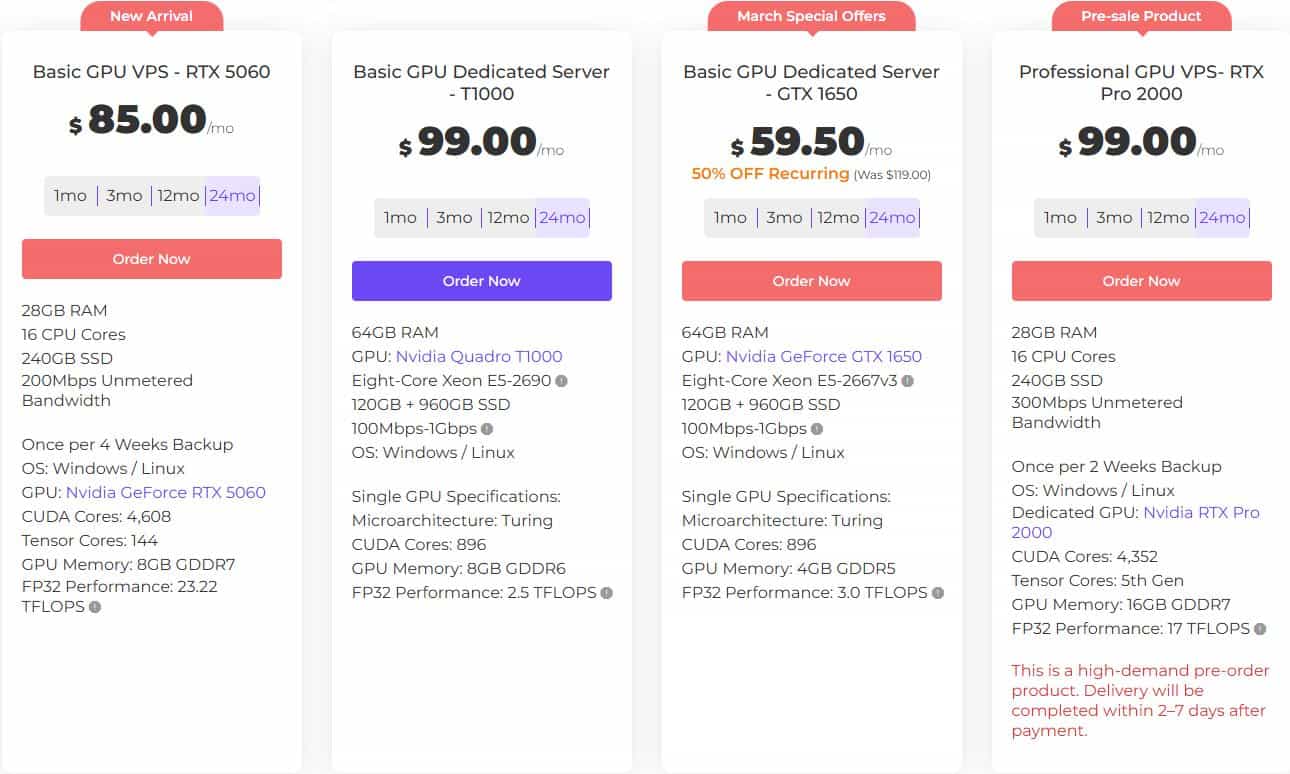Choose 3mo billing term for T1000 server
Screen dimensions: 1290x774
(x=454, y=218)
